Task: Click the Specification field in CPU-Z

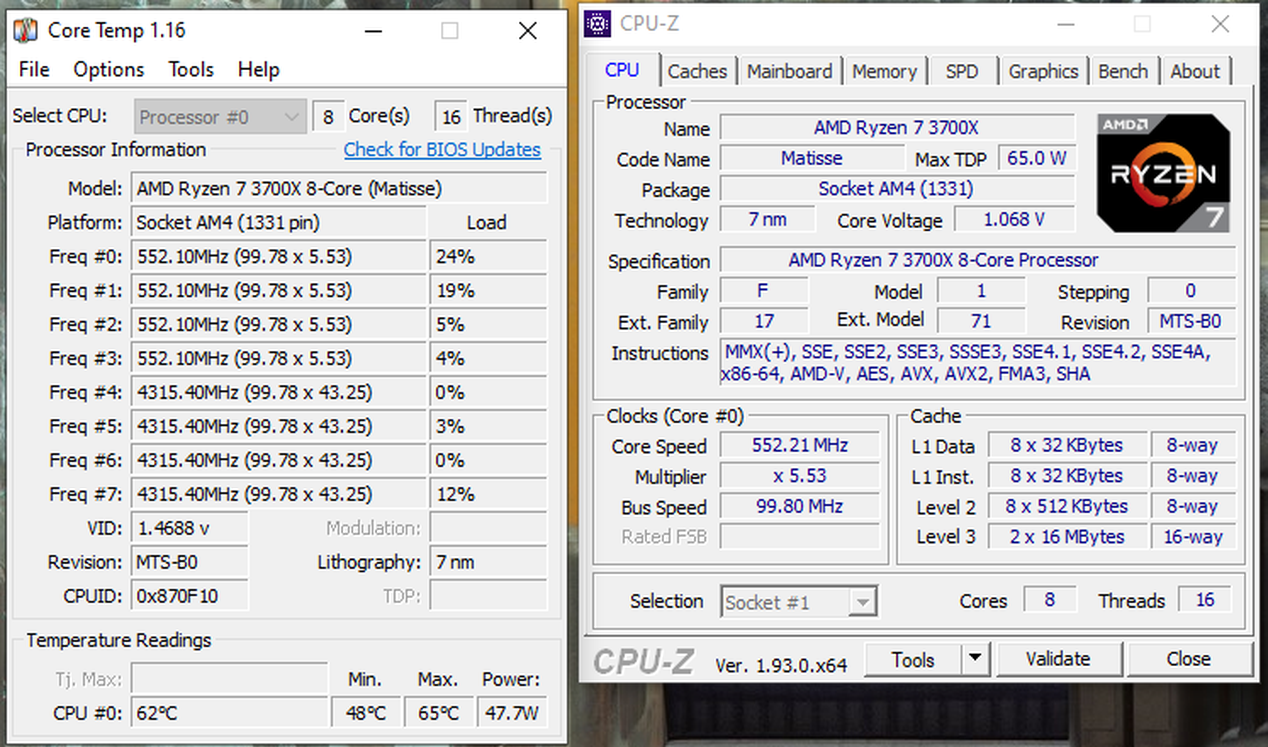Action: [x=978, y=260]
